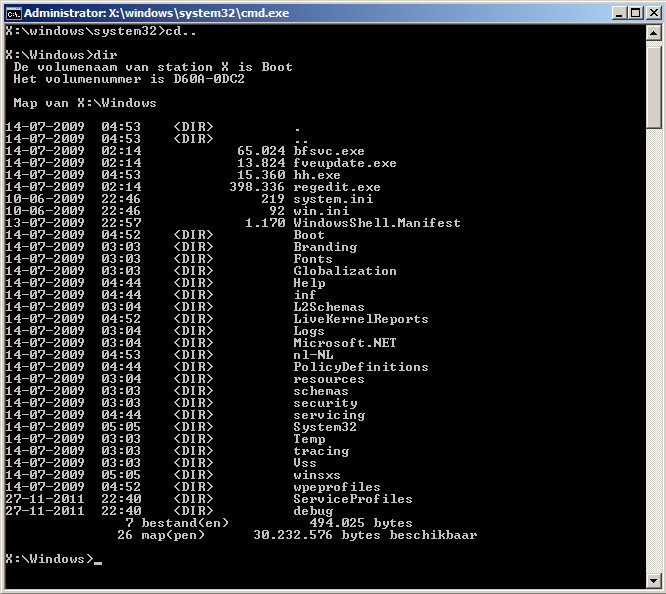666x594 pixels.
Task: Click the volume name line ending in Boot
Action: 153,67
